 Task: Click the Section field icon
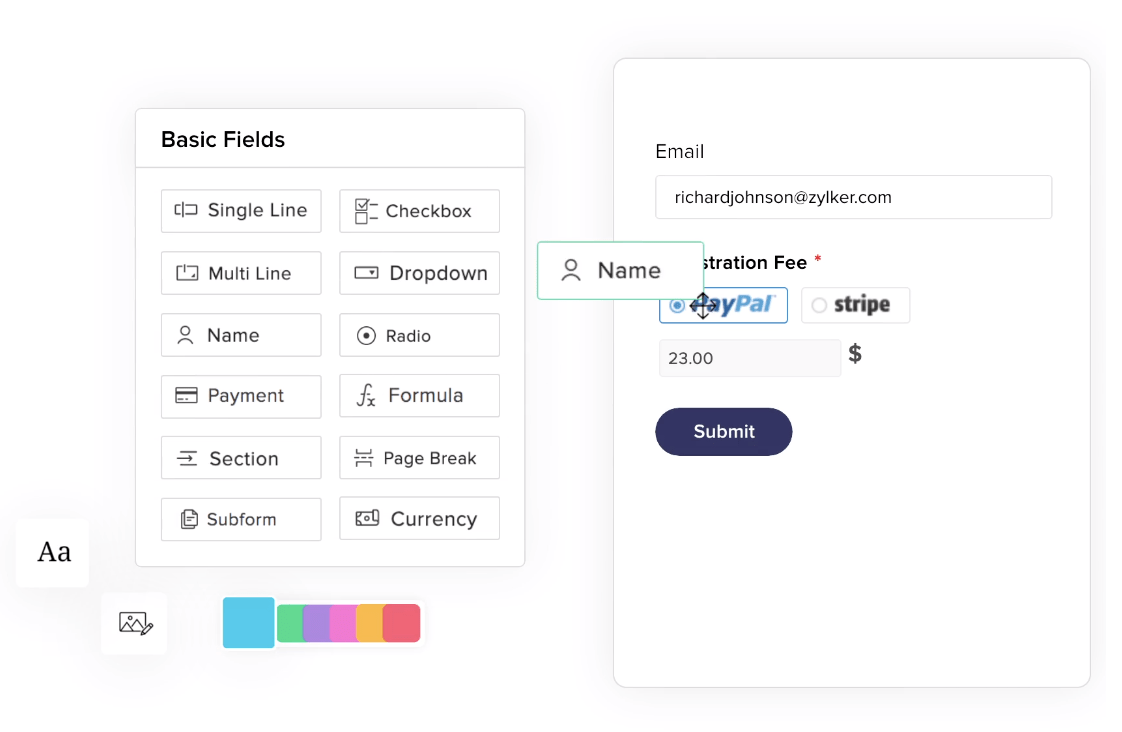pos(187,459)
